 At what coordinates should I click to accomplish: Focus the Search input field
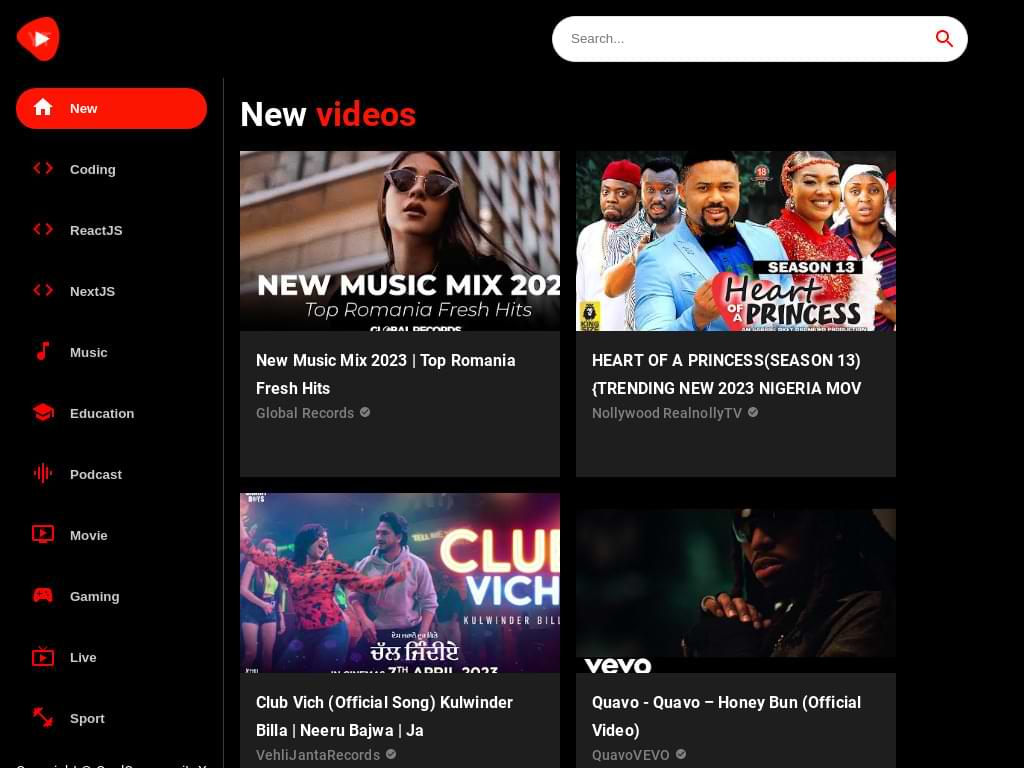[x=748, y=39]
